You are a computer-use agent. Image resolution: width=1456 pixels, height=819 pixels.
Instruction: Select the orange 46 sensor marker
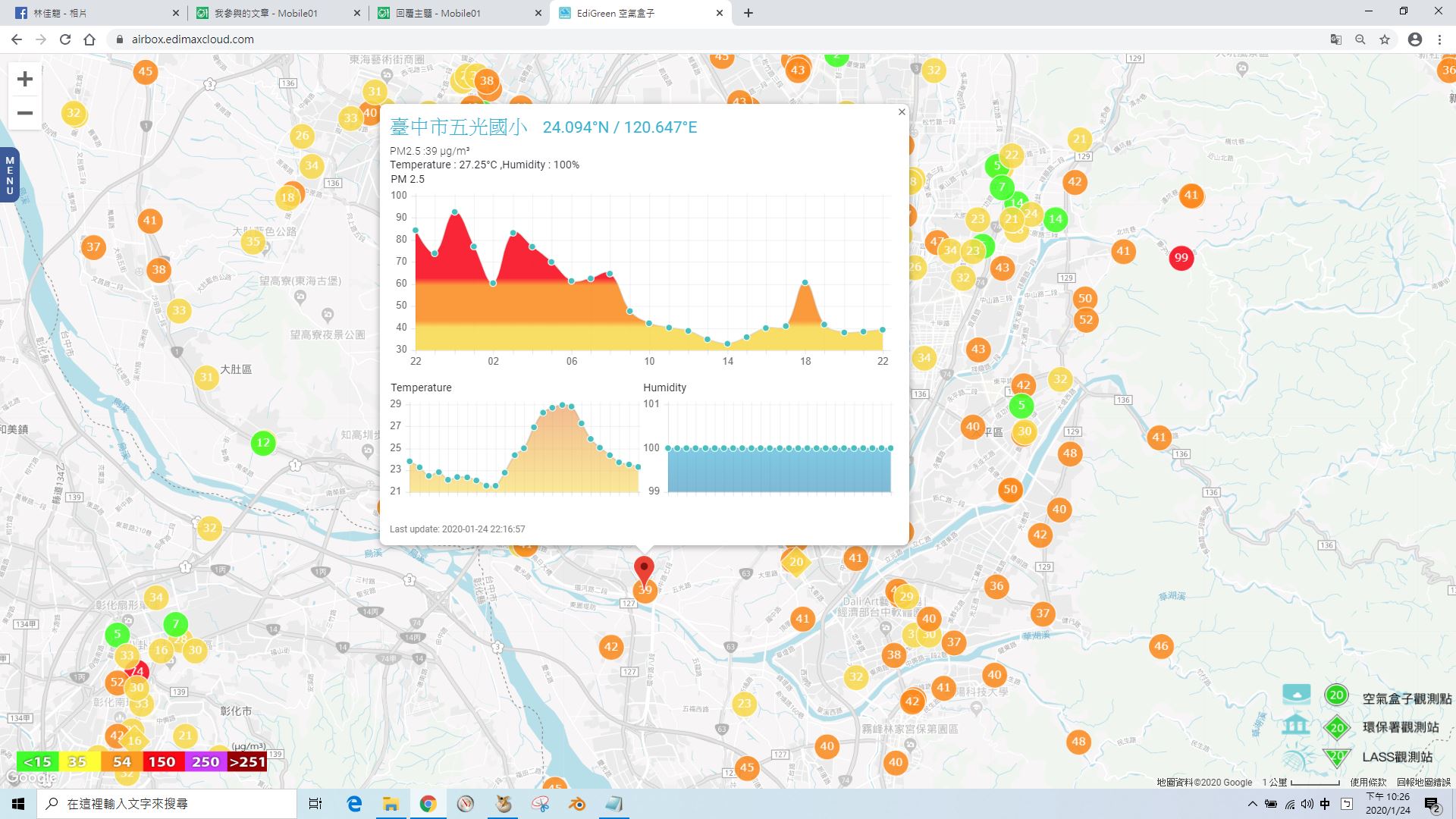1160,646
